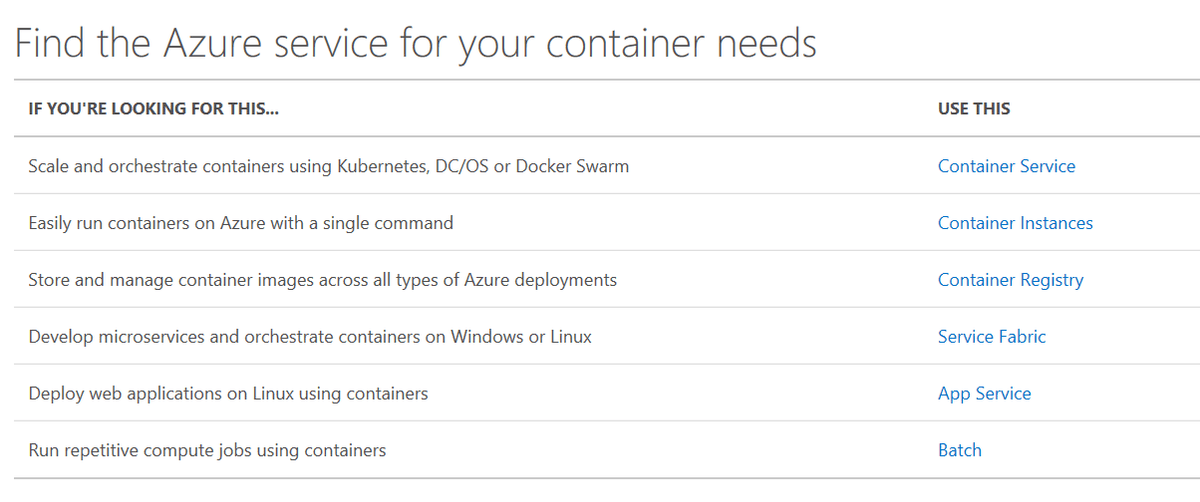Viewport: 1200px width, 502px height.
Task: Click the 'Find the Azure service' page heading
Action: tap(416, 44)
